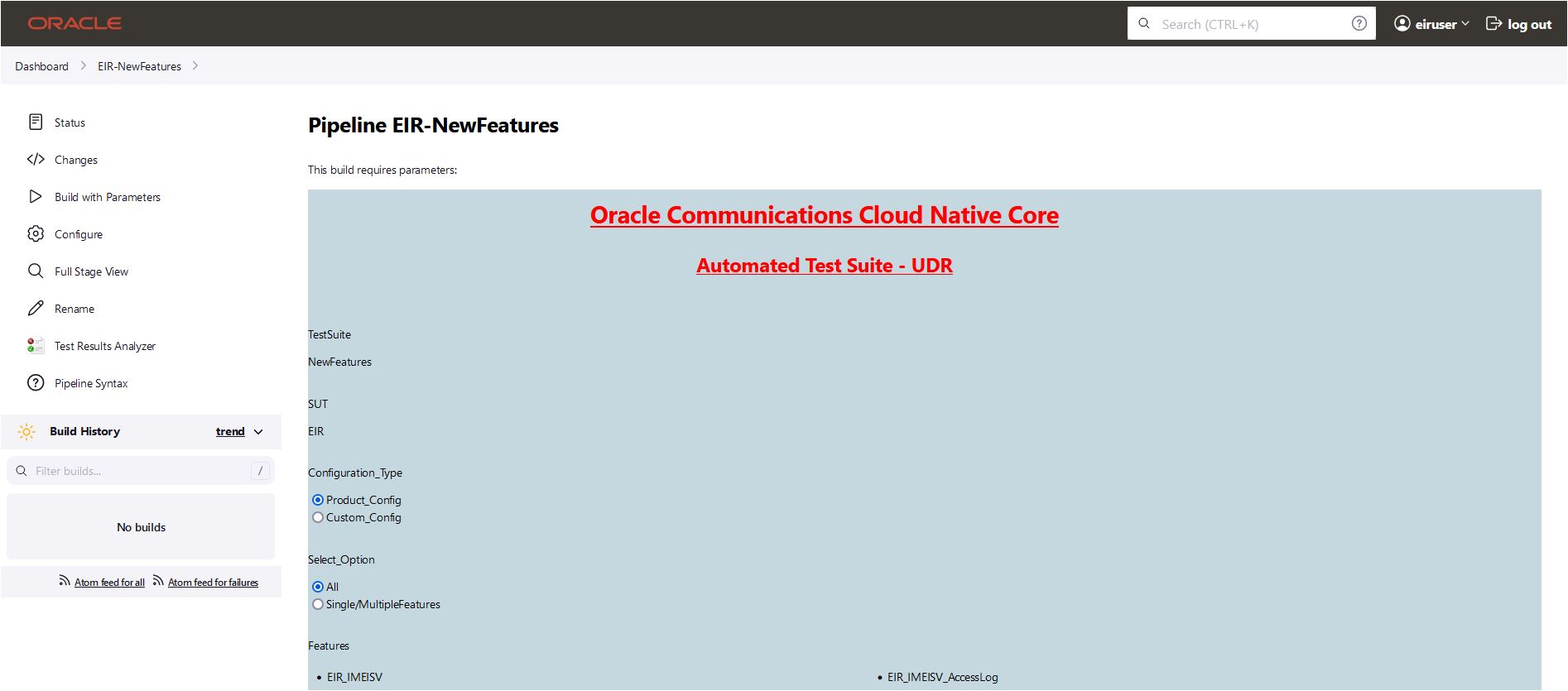The image size is (1568, 691).
Task: Click the Build with Parameters play icon
Action: tap(36, 197)
